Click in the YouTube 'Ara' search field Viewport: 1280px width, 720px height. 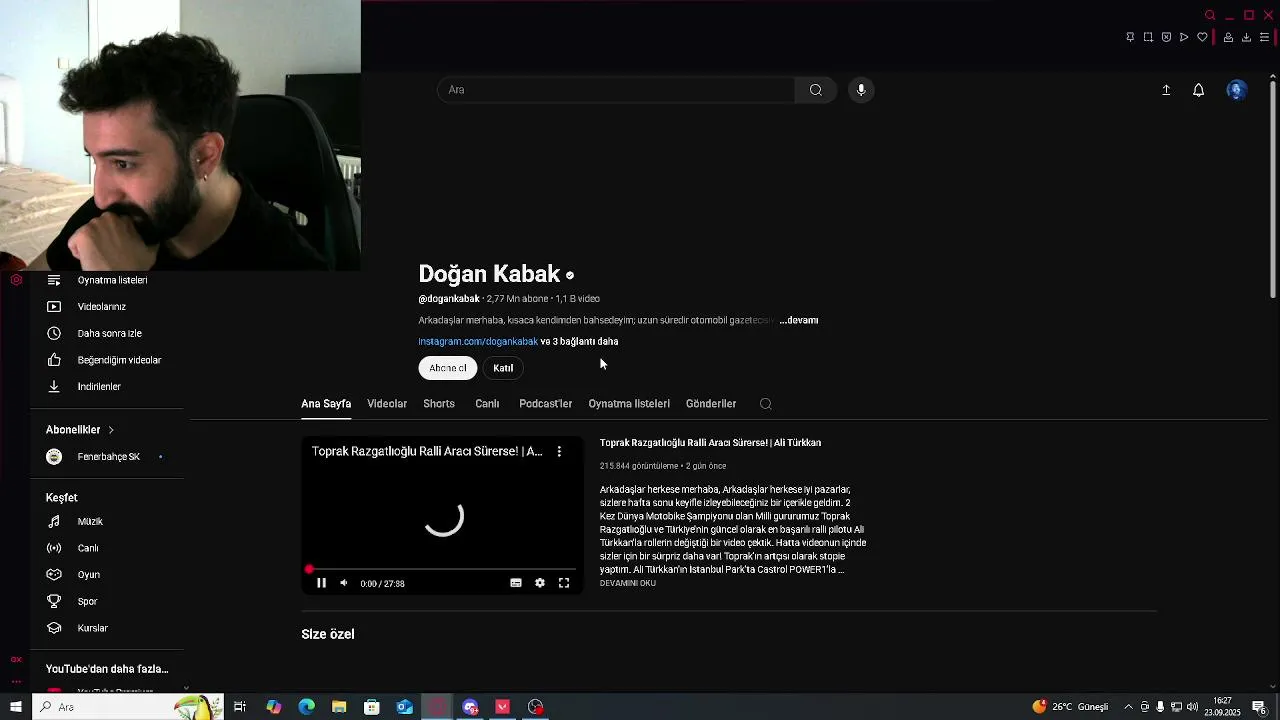(x=616, y=90)
